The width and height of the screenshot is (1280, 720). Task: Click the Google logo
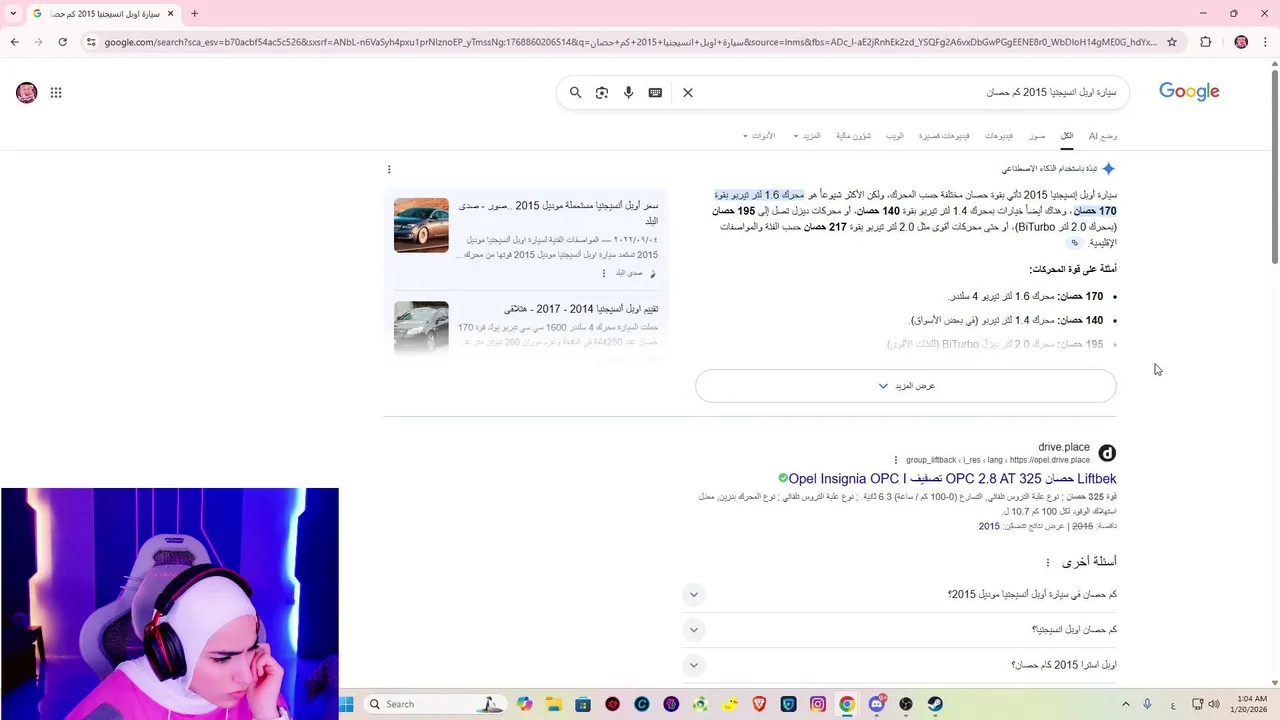pos(1189,92)
